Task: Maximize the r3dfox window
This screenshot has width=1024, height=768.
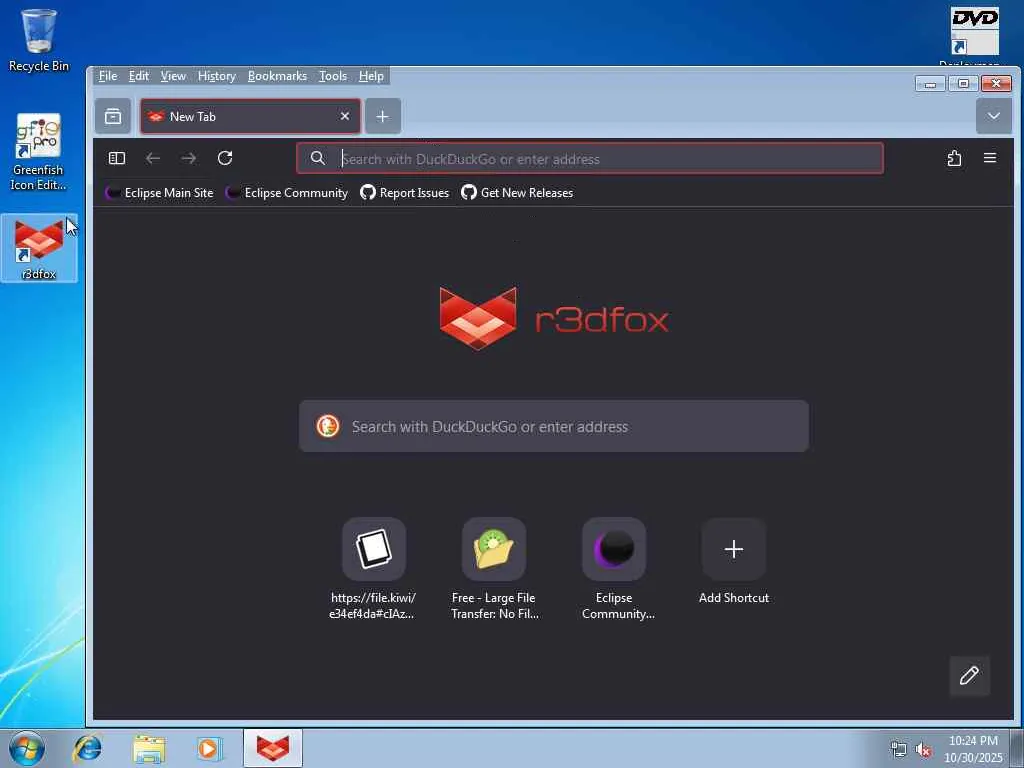Action: coord(963,84)
